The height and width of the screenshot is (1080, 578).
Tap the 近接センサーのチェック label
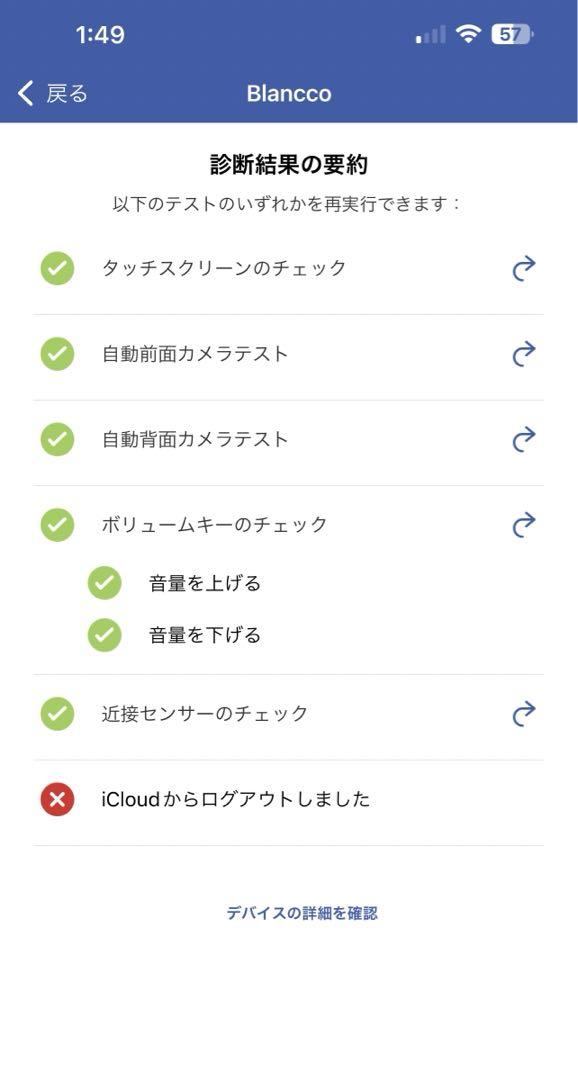(205, 714)
